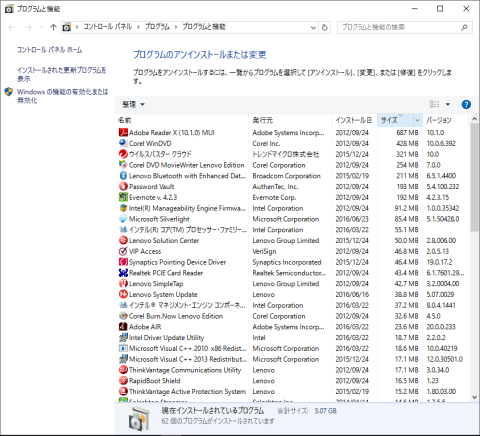Expand the address bar history dropdown
Screen dimensions: 480x436
(313, 27)
